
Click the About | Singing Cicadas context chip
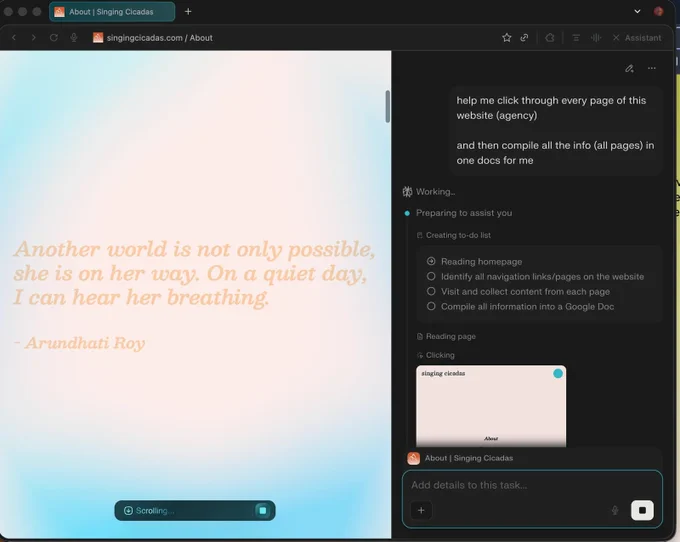pos(461,458)
